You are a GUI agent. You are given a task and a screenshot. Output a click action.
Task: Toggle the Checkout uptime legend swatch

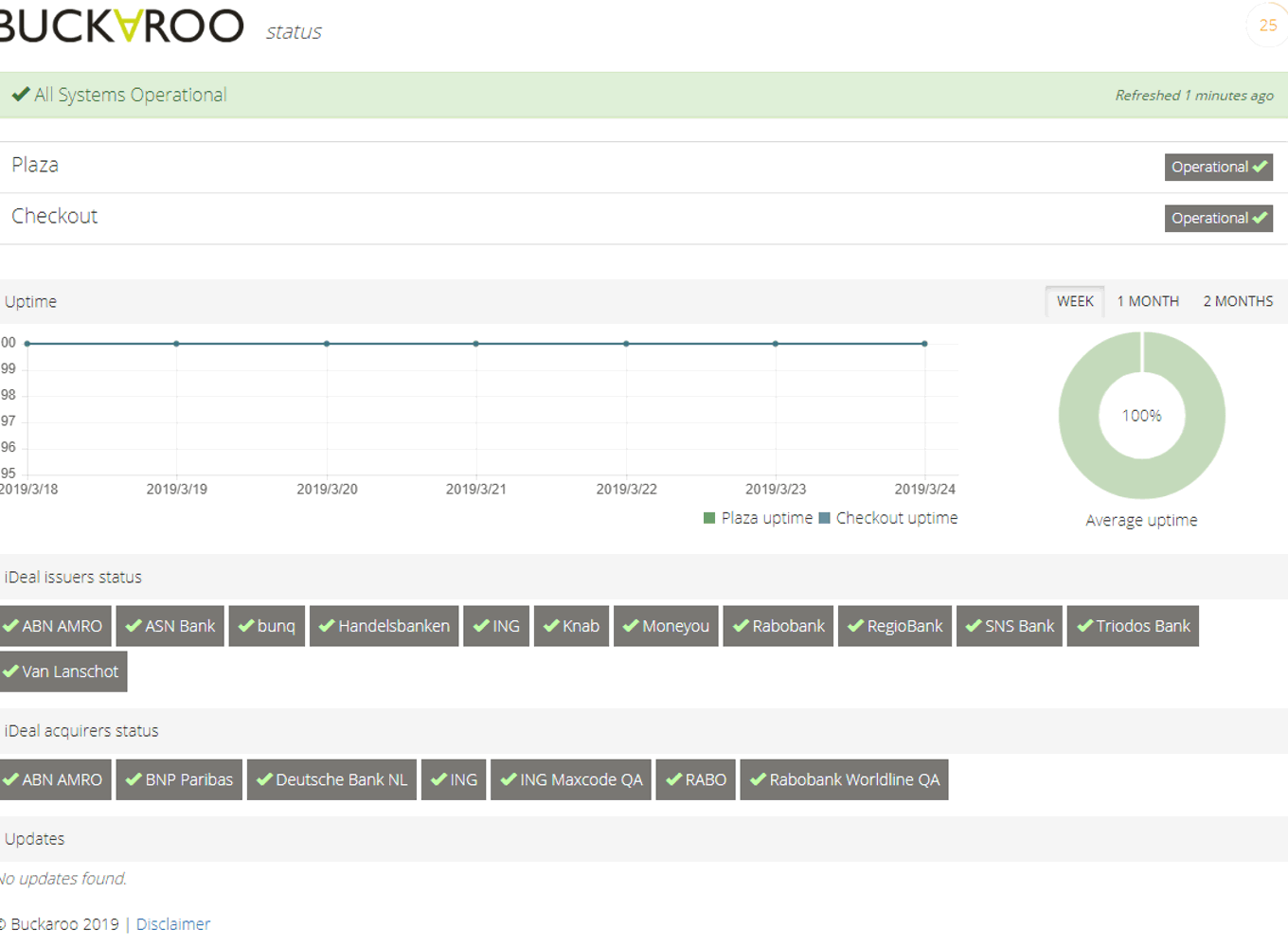[824, 518]
